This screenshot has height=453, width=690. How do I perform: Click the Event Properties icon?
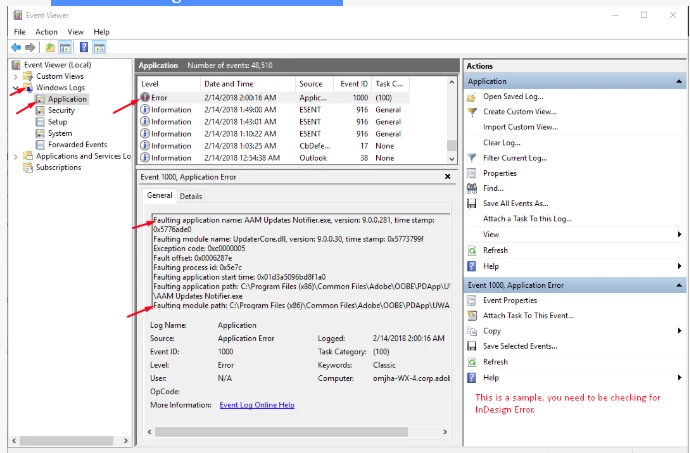tap(472, 300)
